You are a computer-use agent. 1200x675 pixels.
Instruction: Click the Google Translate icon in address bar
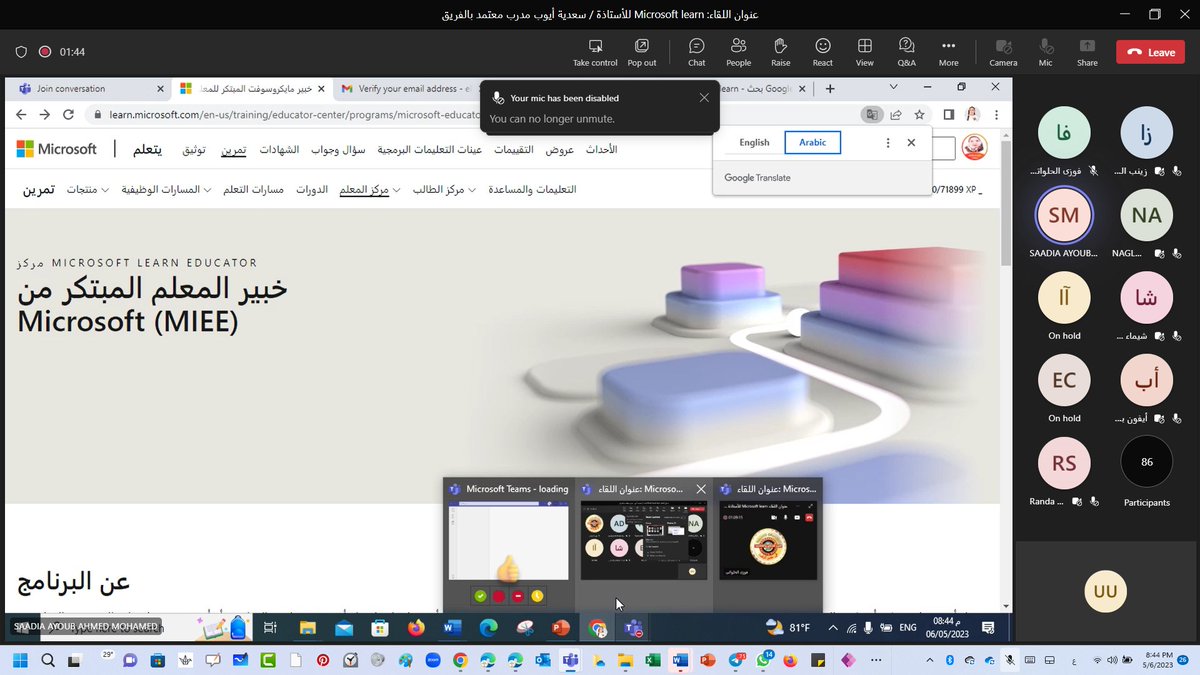pyautogui.click(x=873, y=115)
